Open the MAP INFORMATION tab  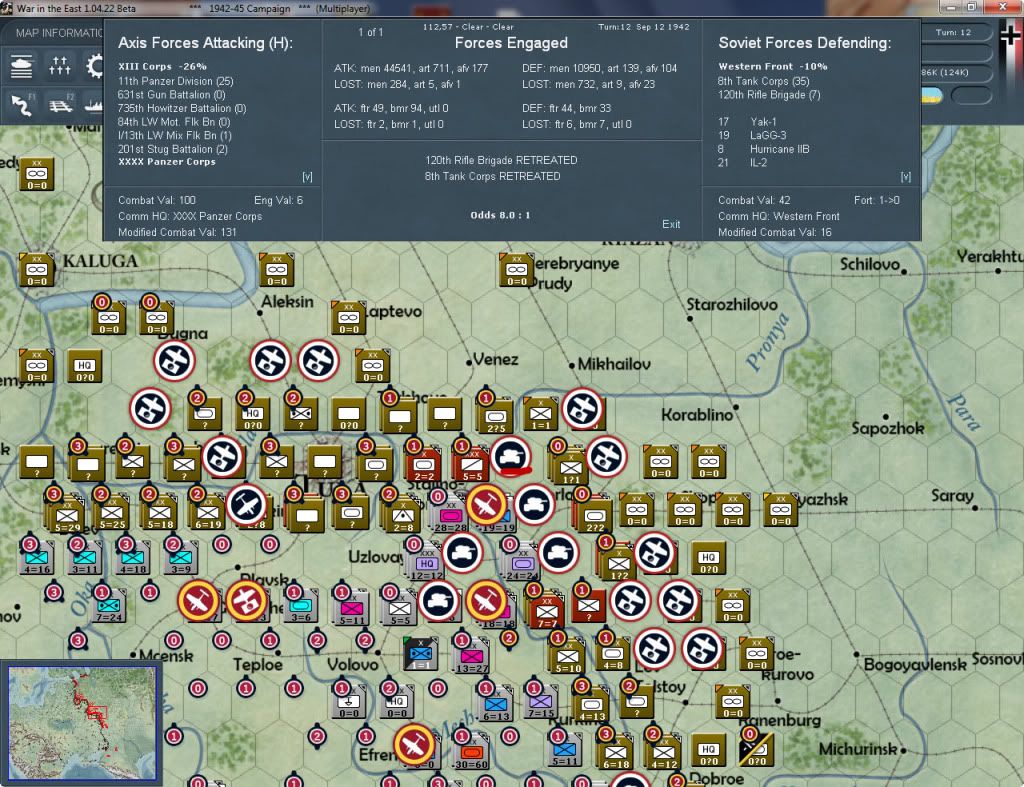(x=59, y=33)
